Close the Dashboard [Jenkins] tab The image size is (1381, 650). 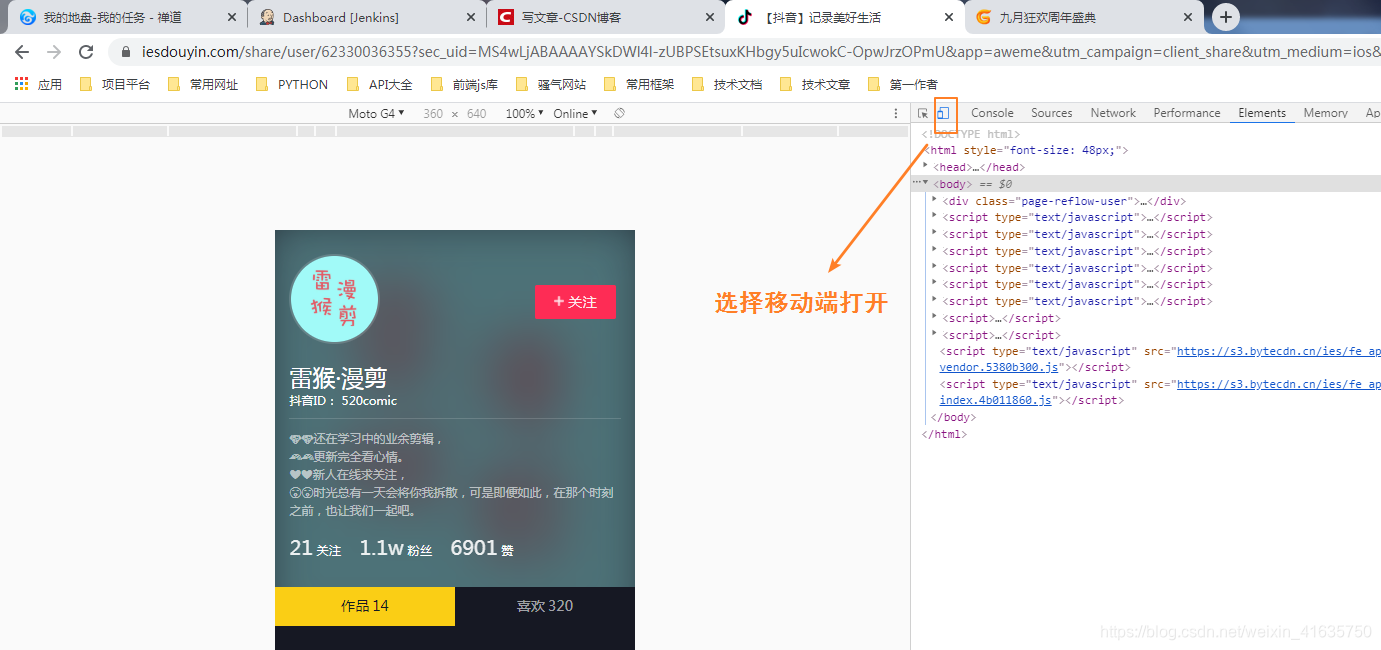coord(471,17)
